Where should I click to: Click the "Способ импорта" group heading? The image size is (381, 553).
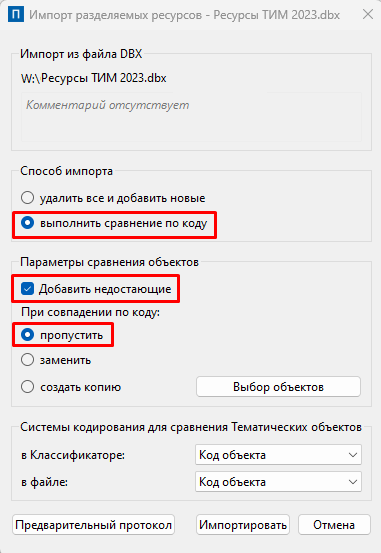point(66,171)
